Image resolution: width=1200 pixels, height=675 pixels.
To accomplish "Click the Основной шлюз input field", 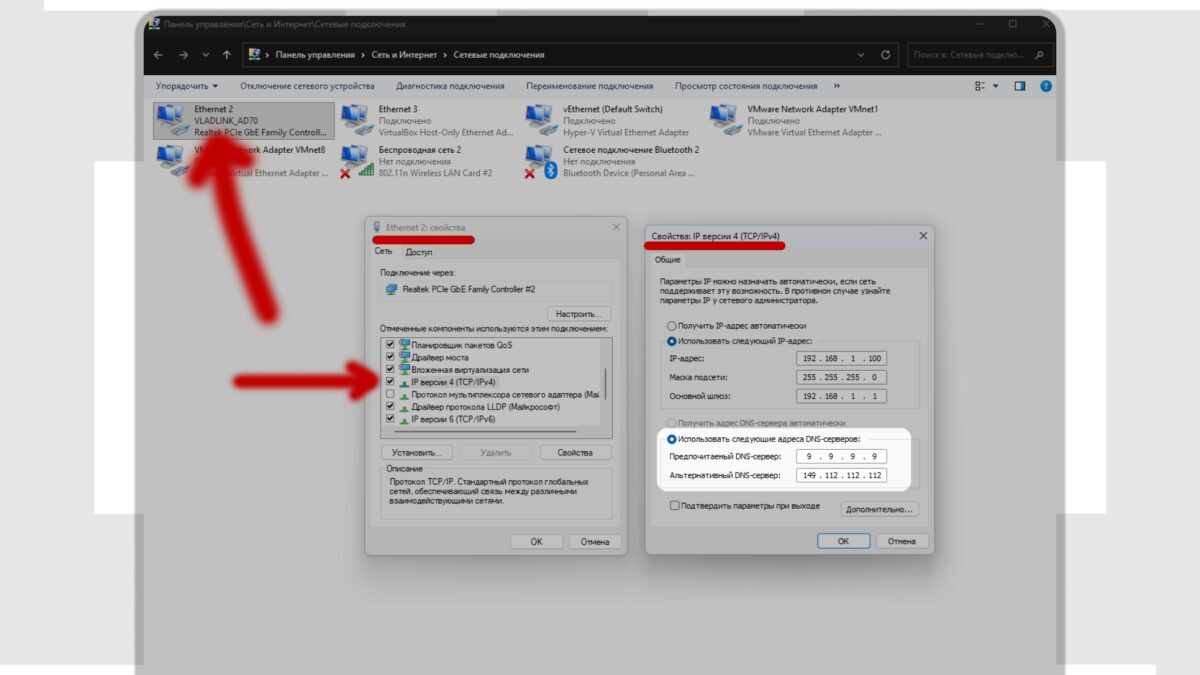I will pos(842,396).
